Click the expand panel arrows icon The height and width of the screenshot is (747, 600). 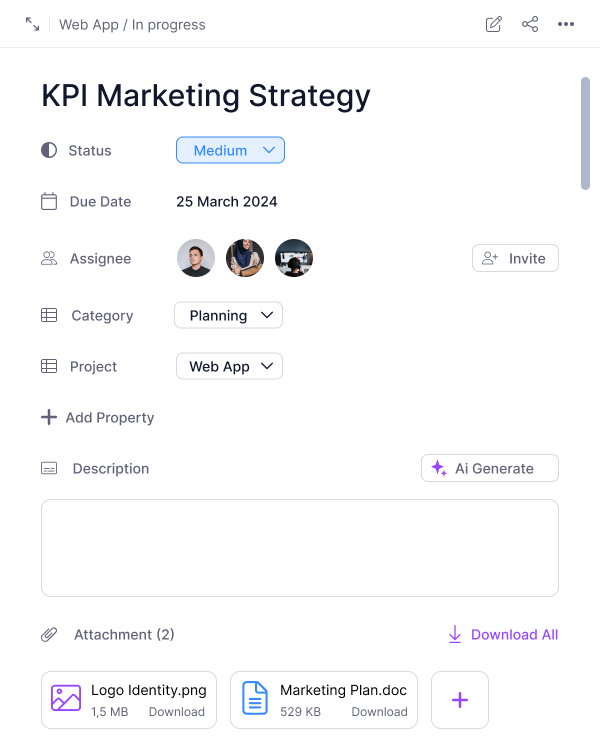32,24
